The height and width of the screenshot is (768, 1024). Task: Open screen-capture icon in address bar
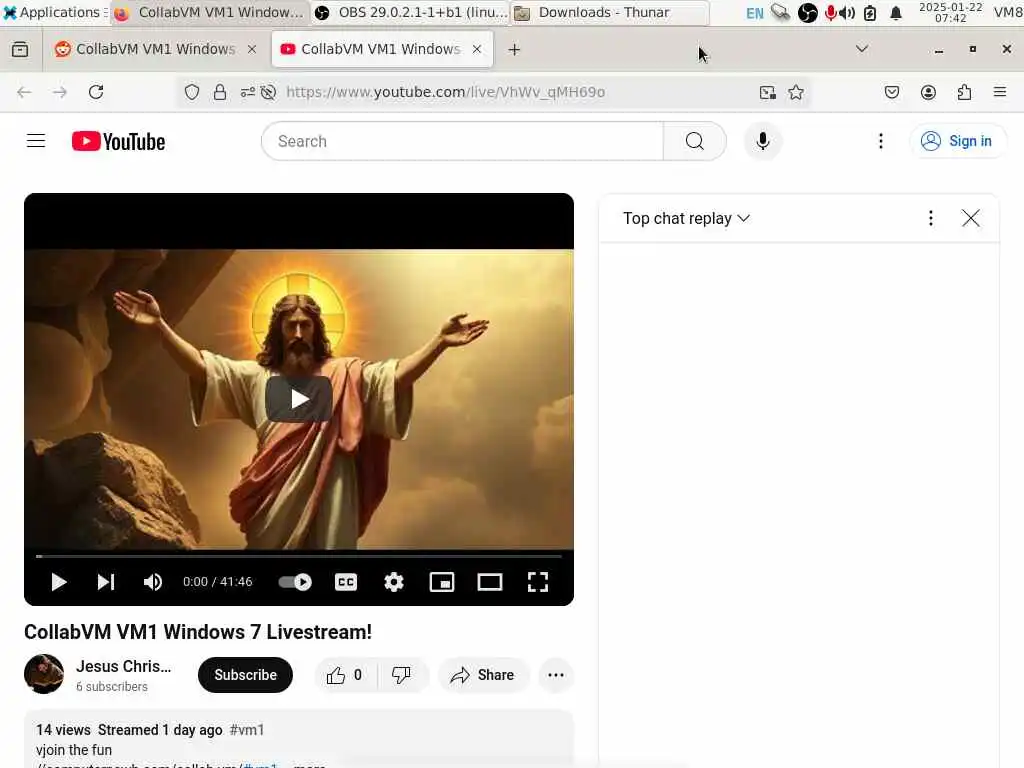click(767, 92)
